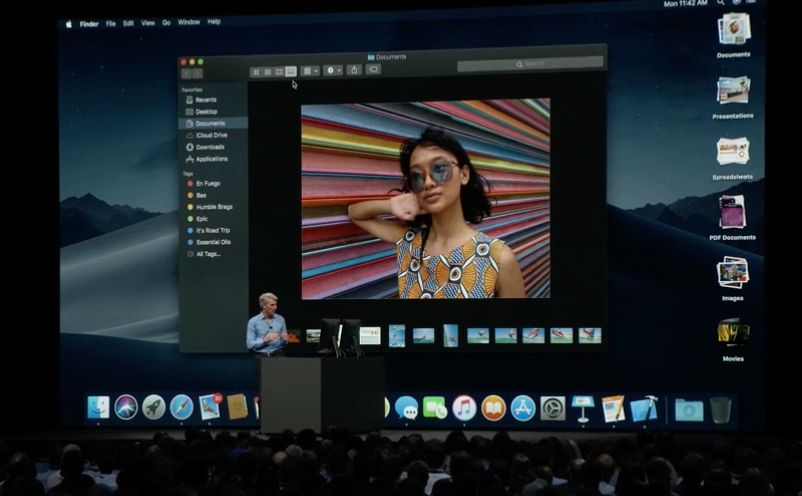Open the Help menu
Viewport: 802px width, 496px height.
pyautogui.click(x=214, y=21)
